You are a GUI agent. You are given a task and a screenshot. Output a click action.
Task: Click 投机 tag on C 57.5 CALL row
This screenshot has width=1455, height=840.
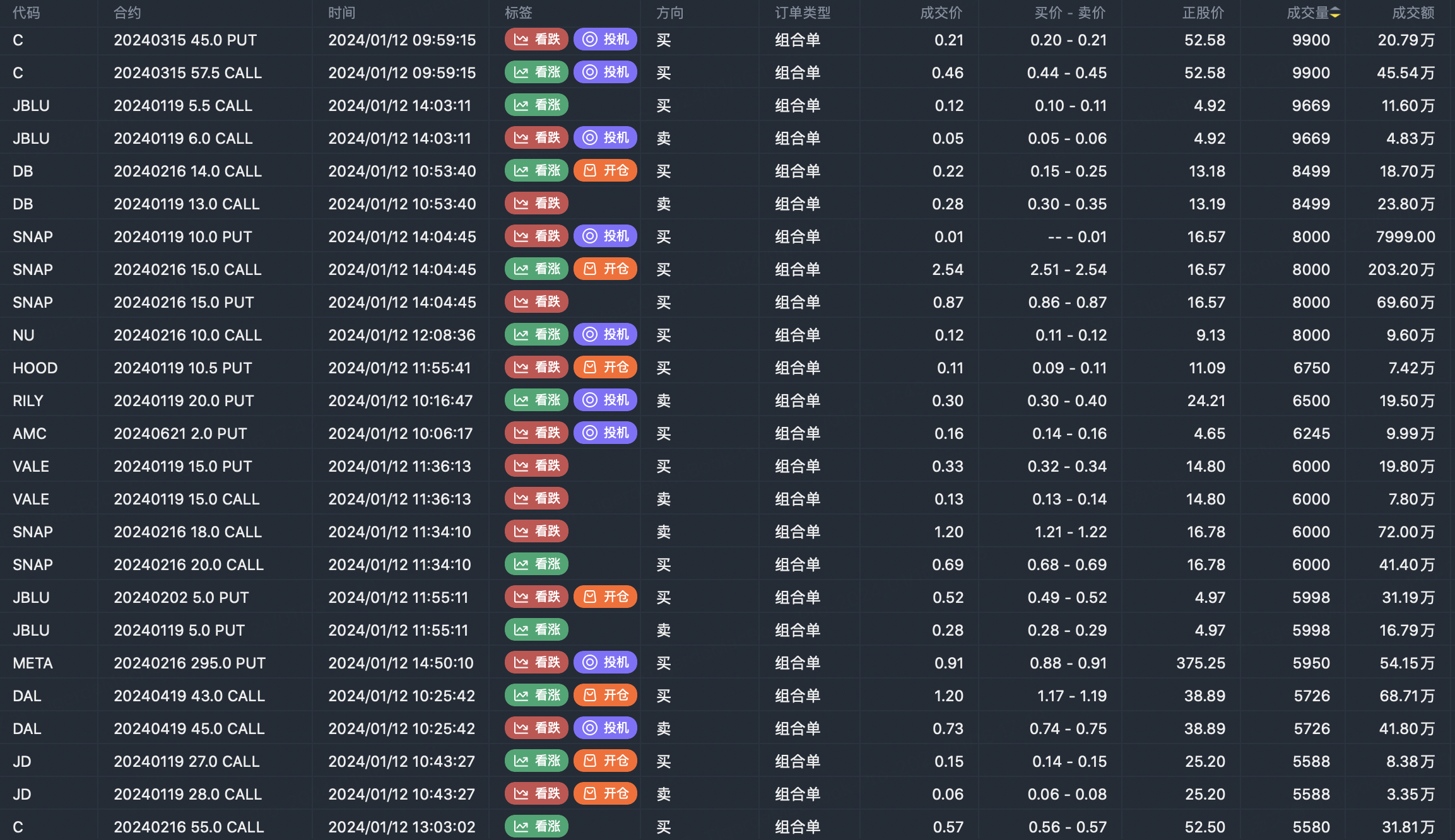coord(605,73)
